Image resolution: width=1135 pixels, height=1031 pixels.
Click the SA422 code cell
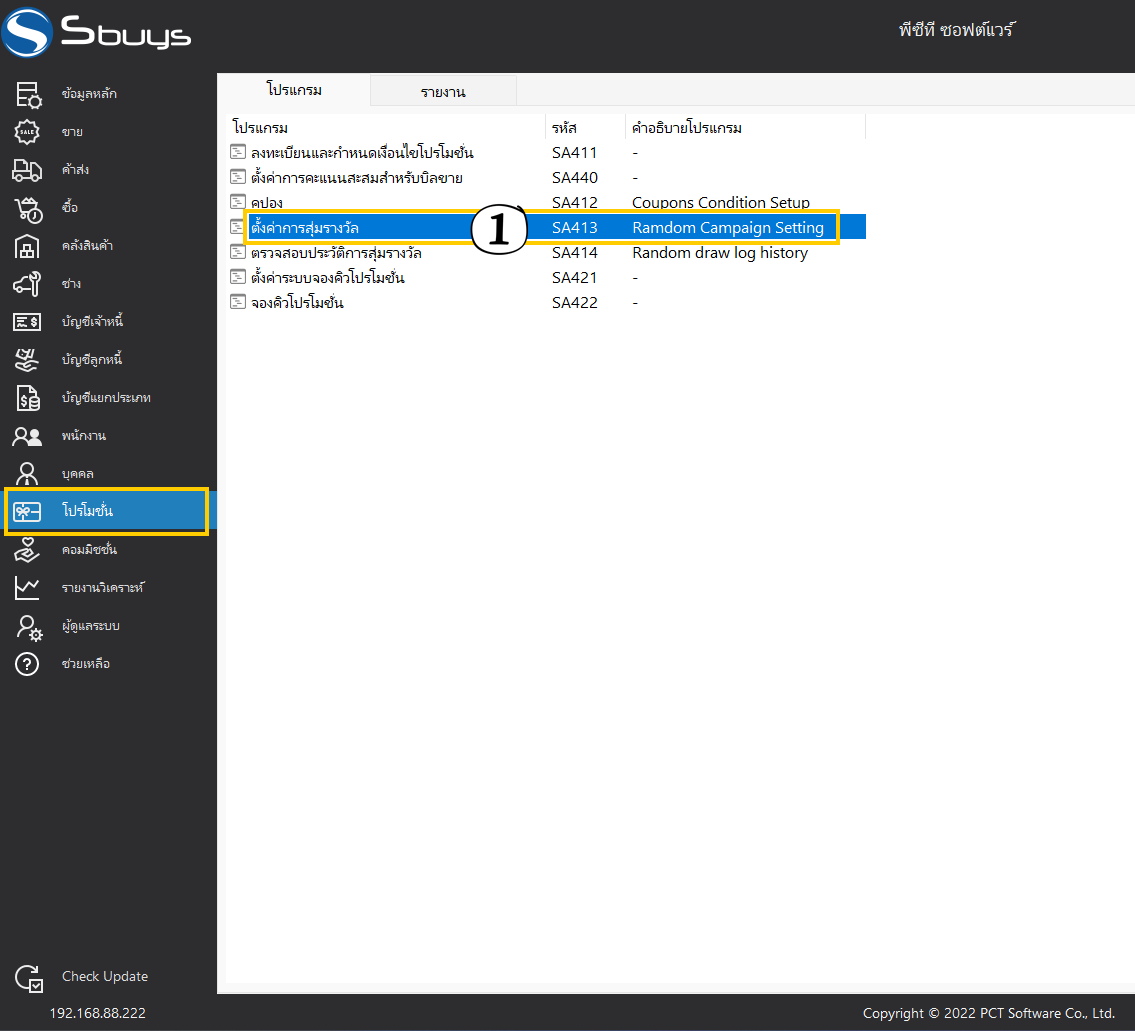pos(575,303)
